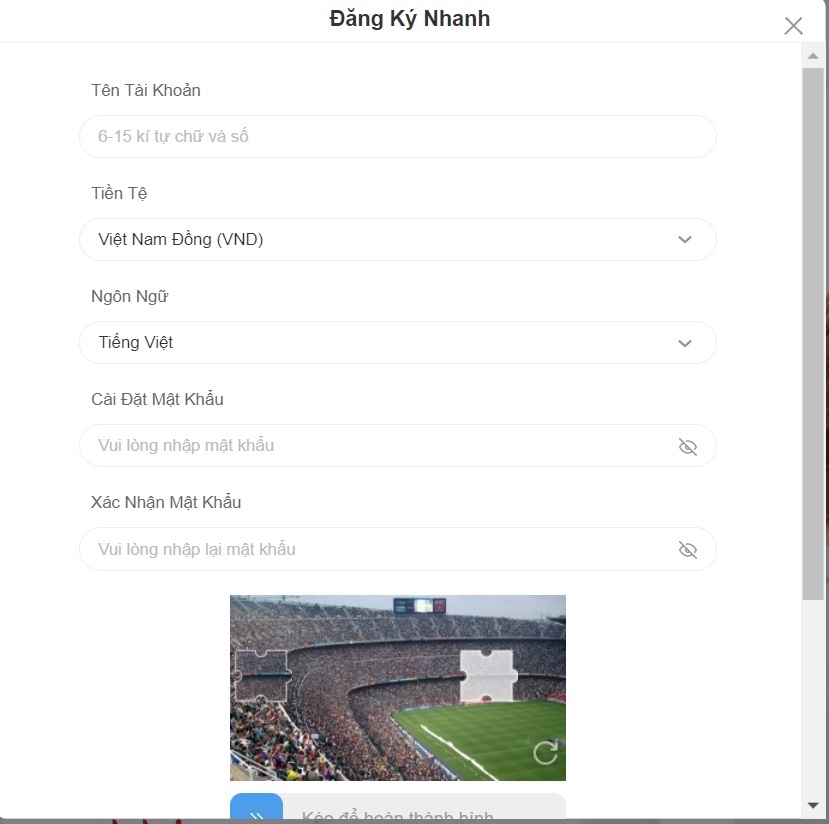This screenshot has width=829, height=824.
Task: Click the movable puzzle piece on left
Action: [x=262, y=676]
